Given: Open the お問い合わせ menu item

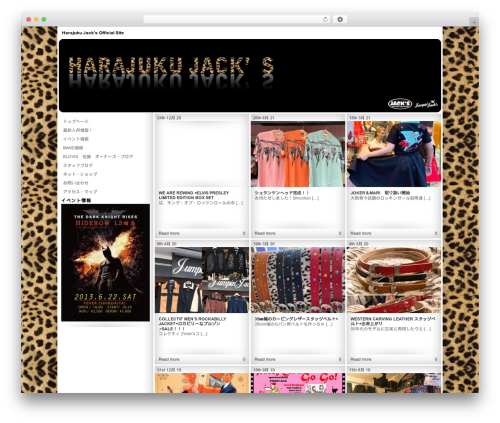Looking at the screenshot, I should 76,183.
